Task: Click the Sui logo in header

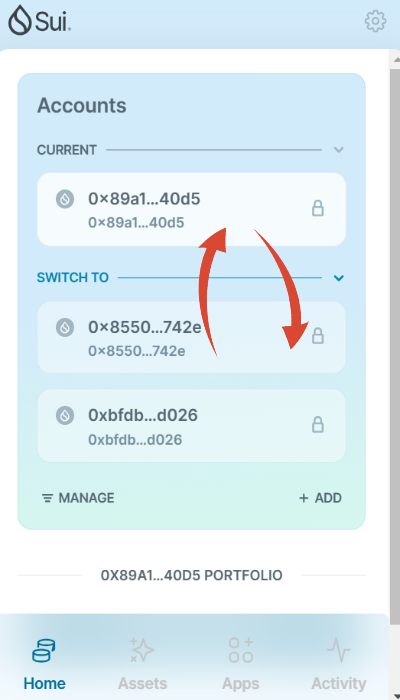Action: click(x=40, y=21)
